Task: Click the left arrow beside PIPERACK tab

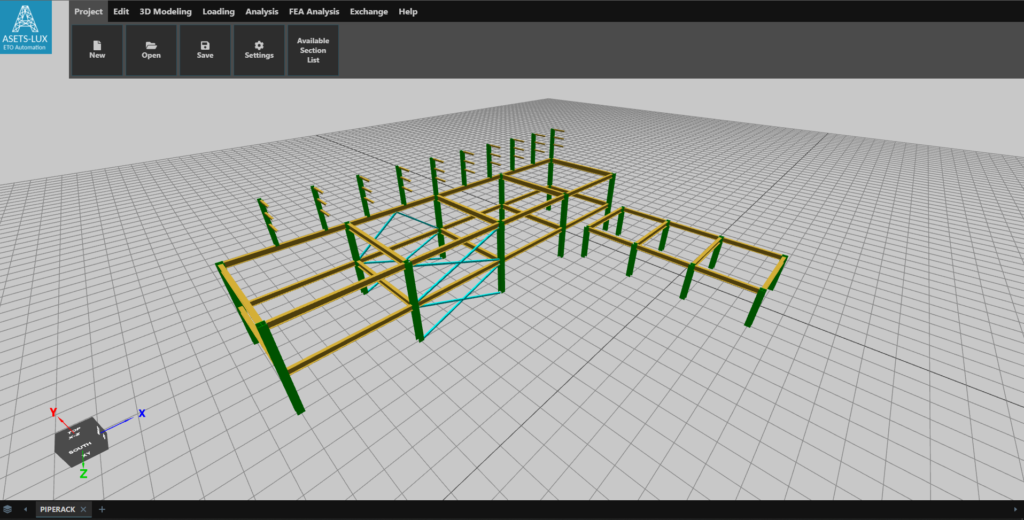Action: [25, 510]
